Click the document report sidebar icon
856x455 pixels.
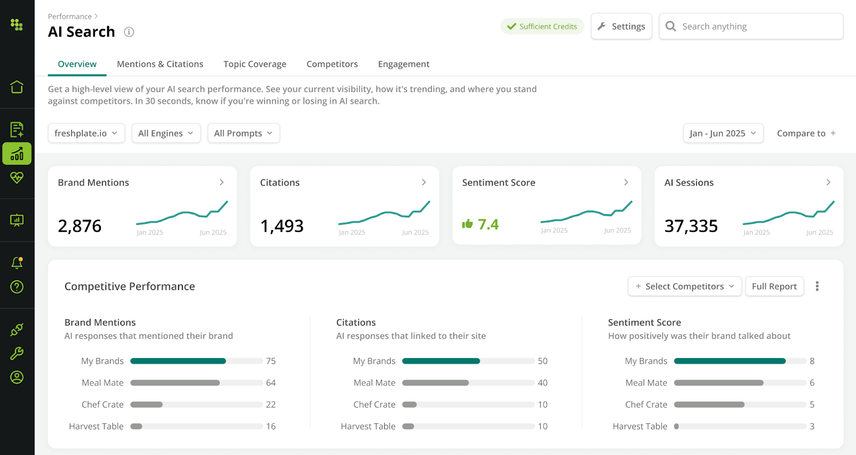17,129
